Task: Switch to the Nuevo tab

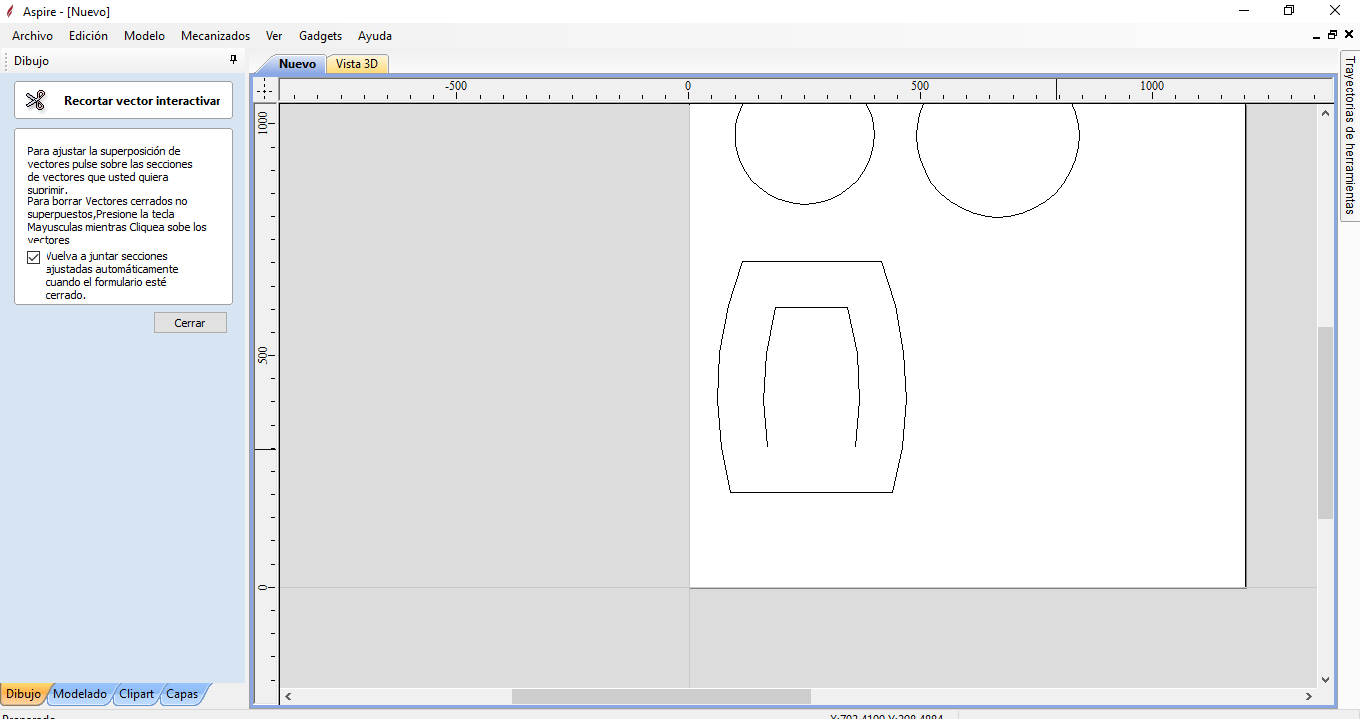Action: pyautogui.click(x=297, y=63)
